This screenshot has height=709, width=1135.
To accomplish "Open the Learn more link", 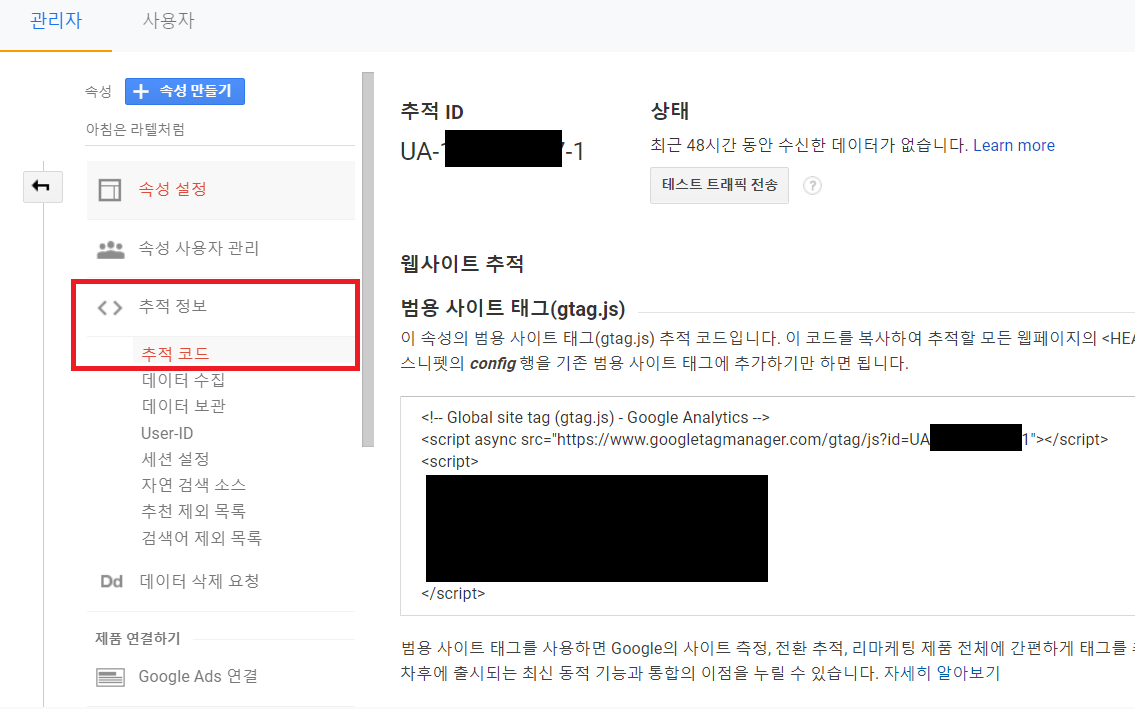I will pos(1013,146).
